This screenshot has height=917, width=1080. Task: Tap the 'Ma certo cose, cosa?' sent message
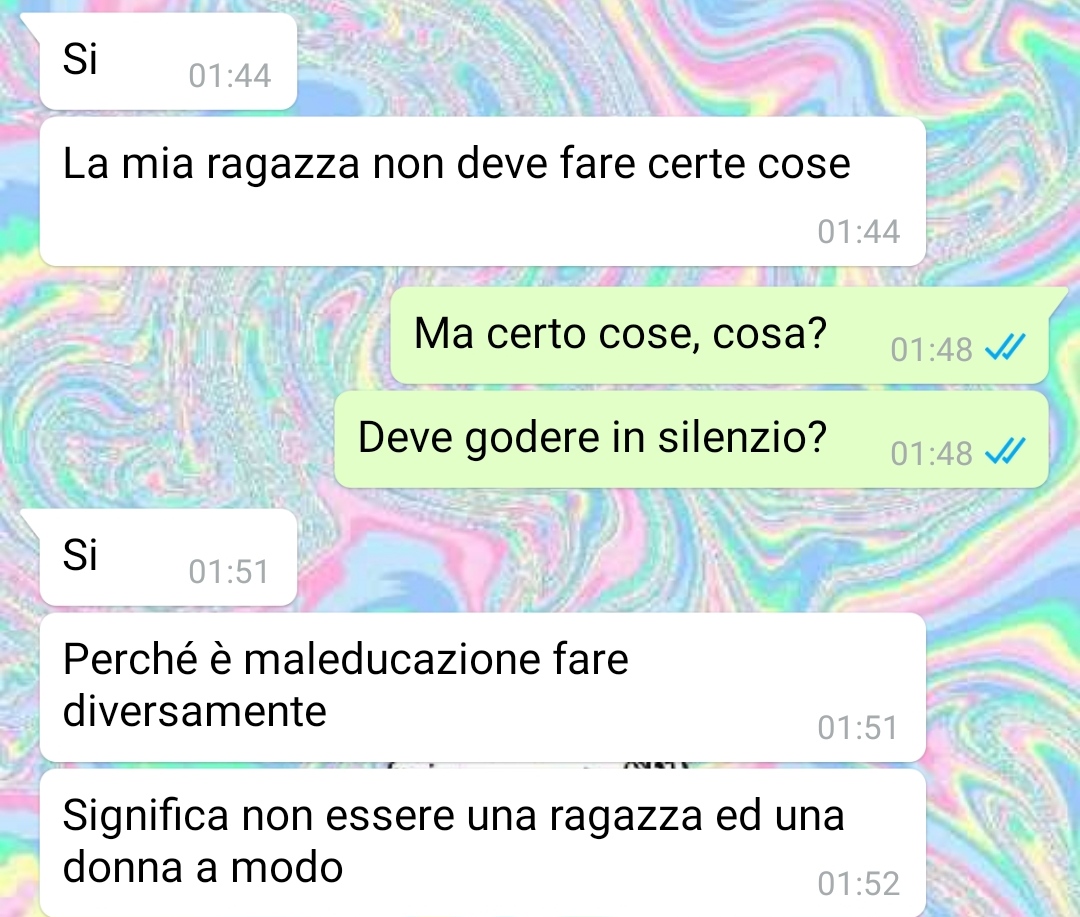tap(719, 335)
